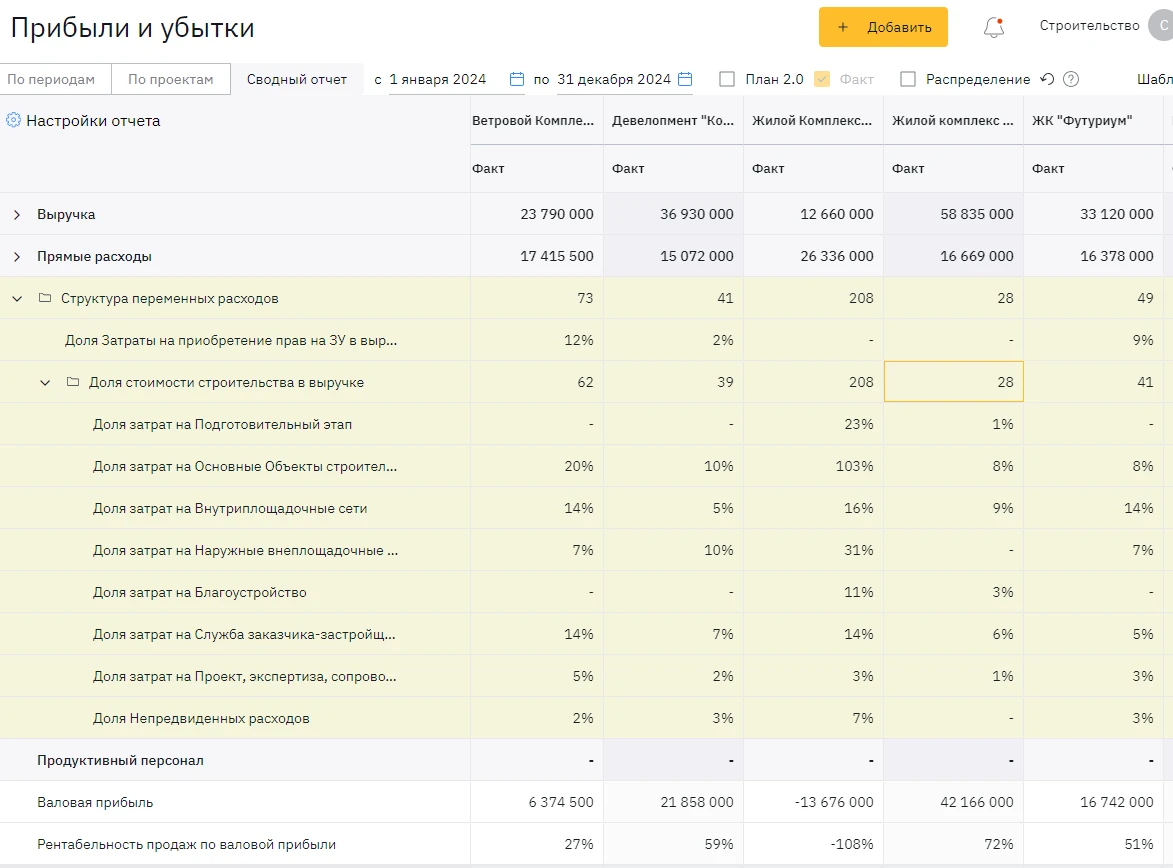Open notifications bell icon
The height and width of the screenshot is (868, 1173).
(x=993, y=27)
